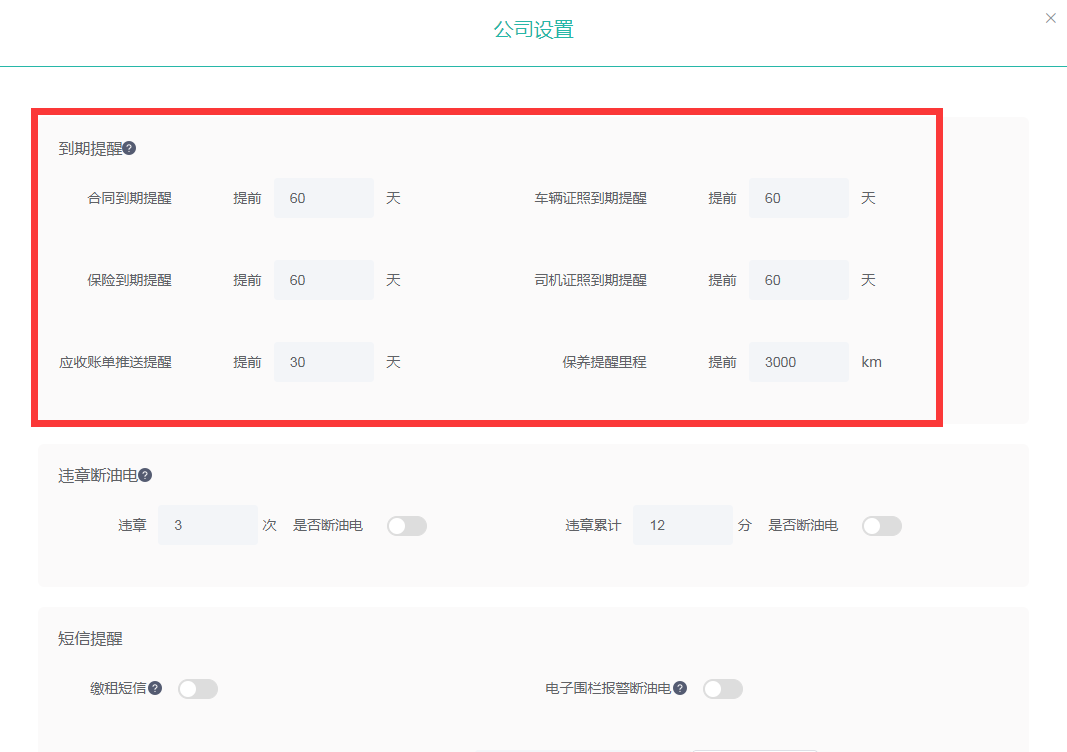Click the help icon beside 到期提醒
The height and width of the screenshot is (752, 1067).
click(x=129, y=149)
